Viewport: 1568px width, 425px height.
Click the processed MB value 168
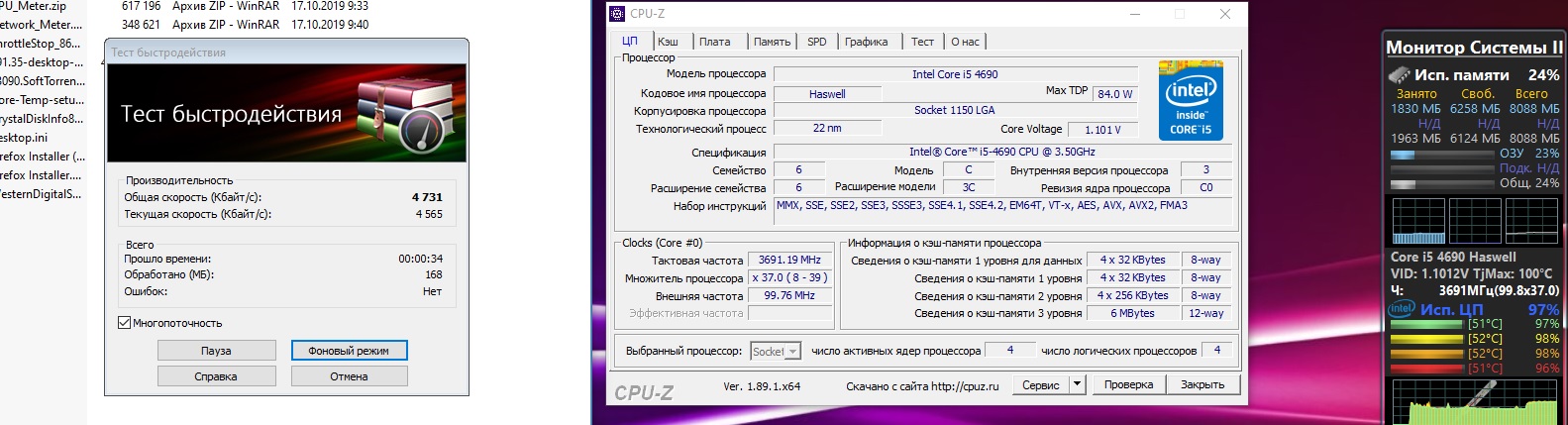click(x=434, y=274)
